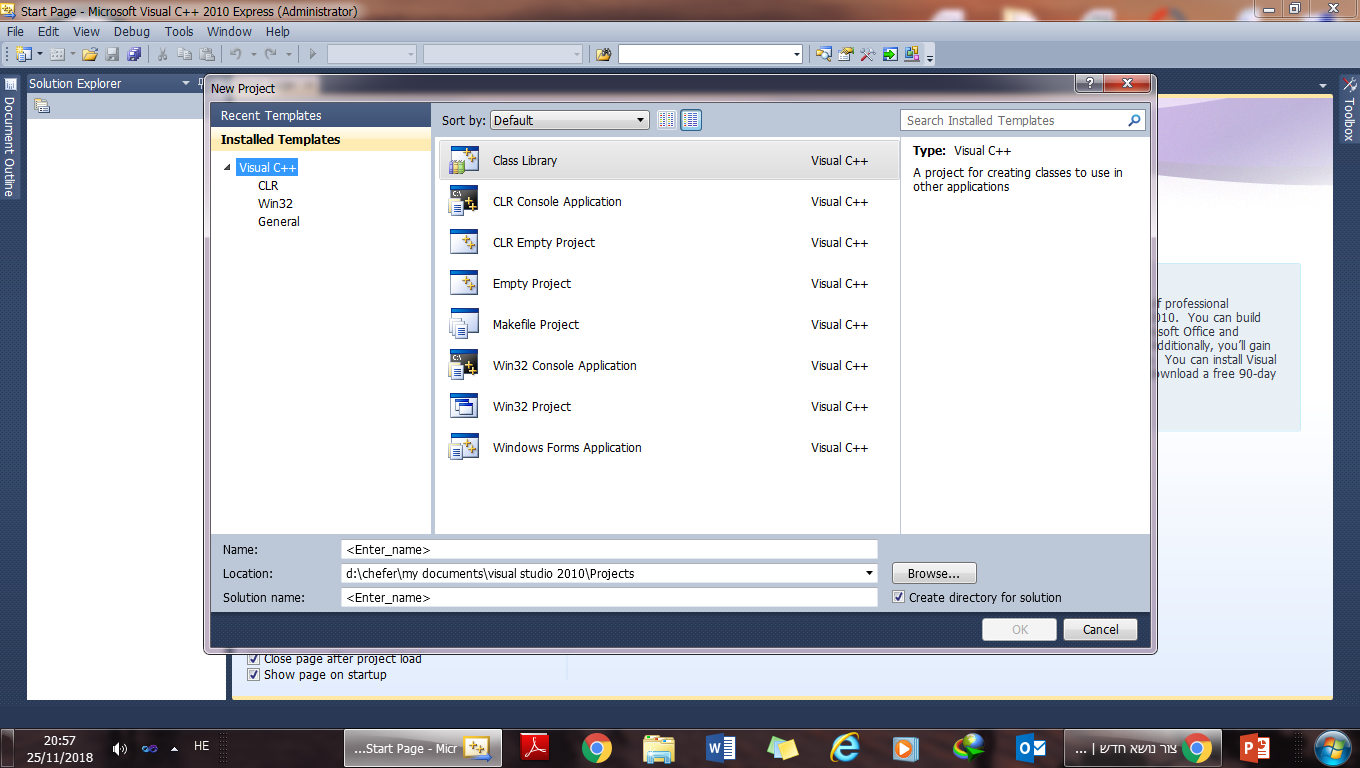Click the Extension Manager toolbar icon
This screenshot has width=1360, height=768.
(912, 54)
